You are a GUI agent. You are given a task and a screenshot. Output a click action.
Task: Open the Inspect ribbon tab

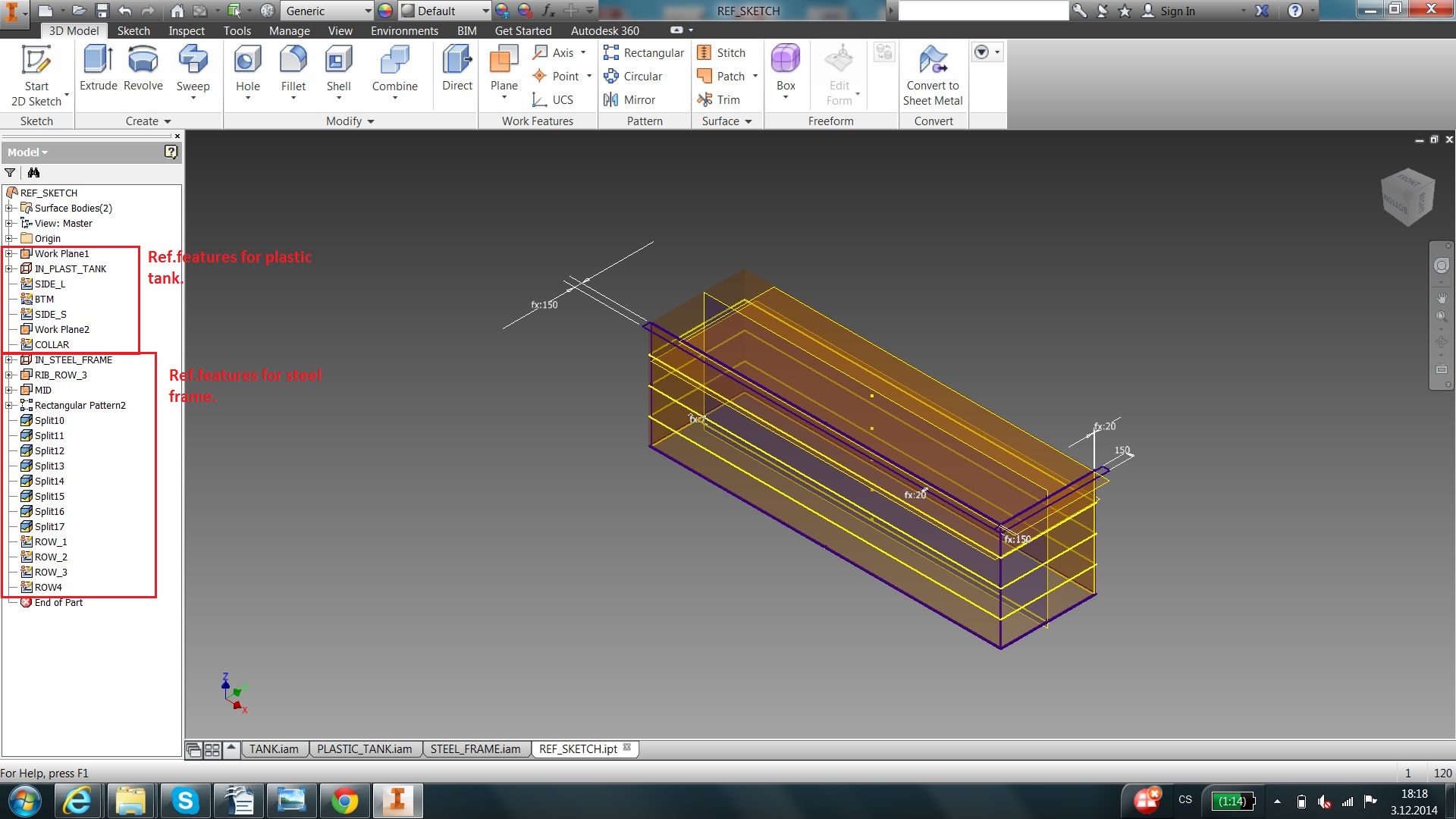point(187,30)
